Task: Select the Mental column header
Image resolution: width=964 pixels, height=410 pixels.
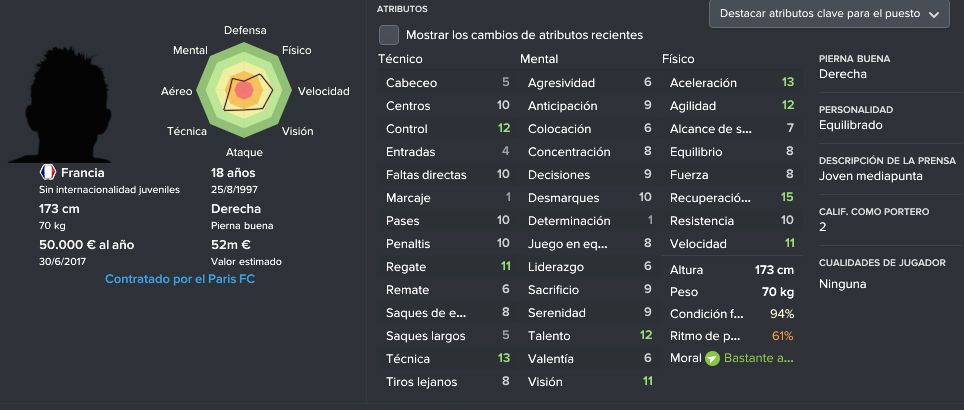Action: (x=539, y=59)
